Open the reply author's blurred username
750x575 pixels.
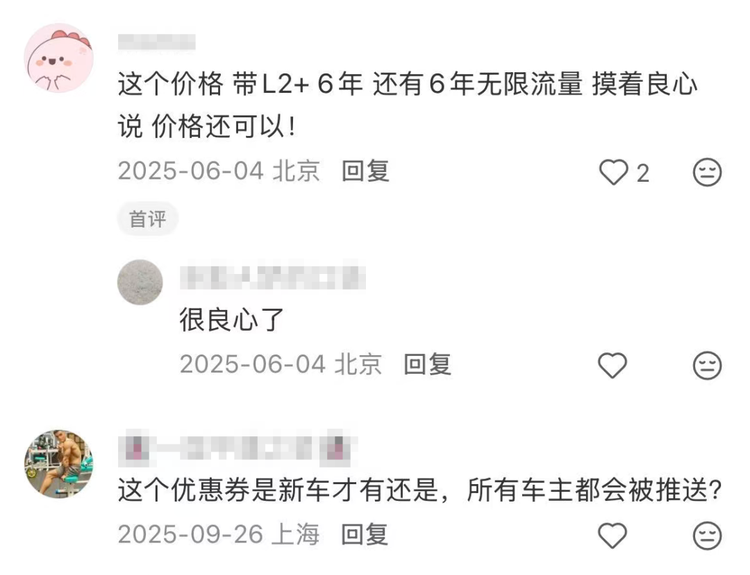[273, 277]
